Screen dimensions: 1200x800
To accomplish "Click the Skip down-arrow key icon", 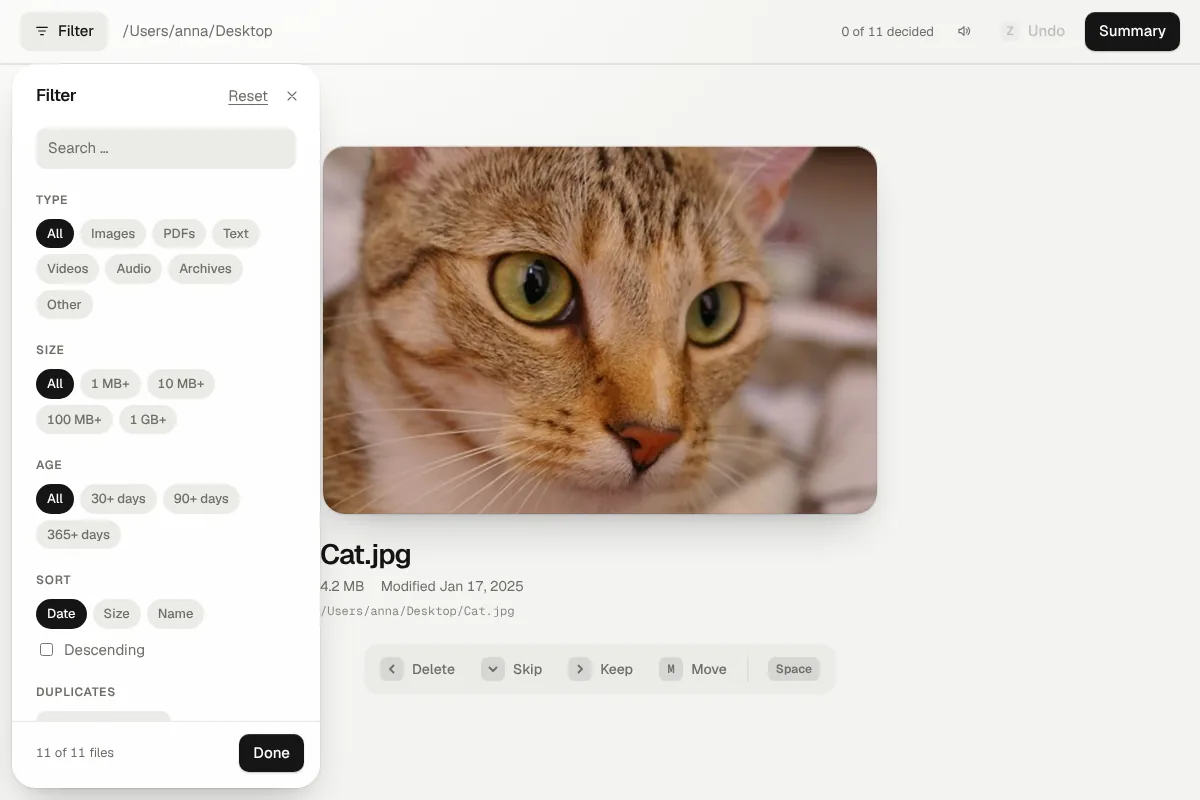I will 493,669.
